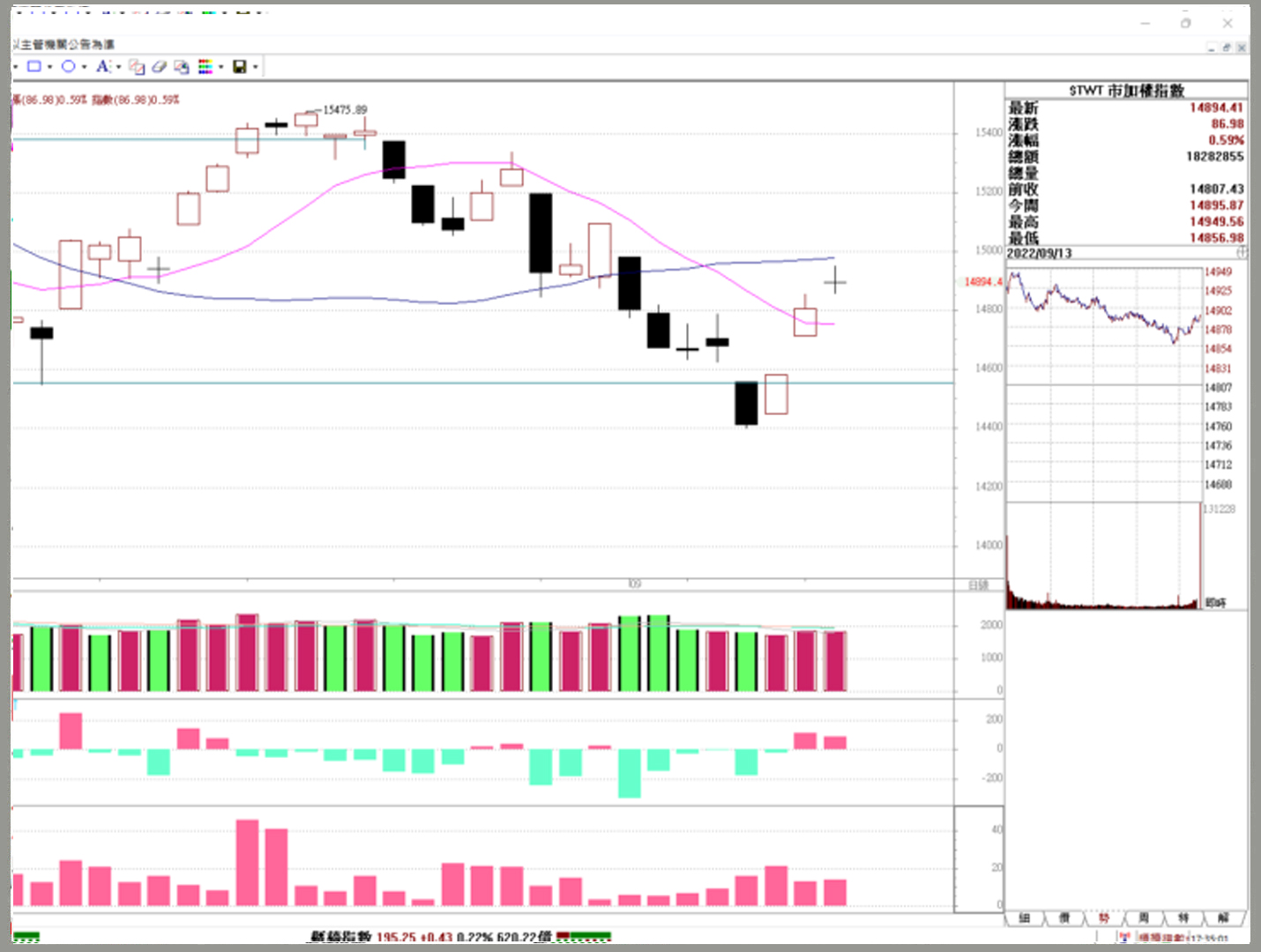Click the 131228 volume label in intraday panel
This screenshot has width=1261, height=952.
coord(1220,509)
